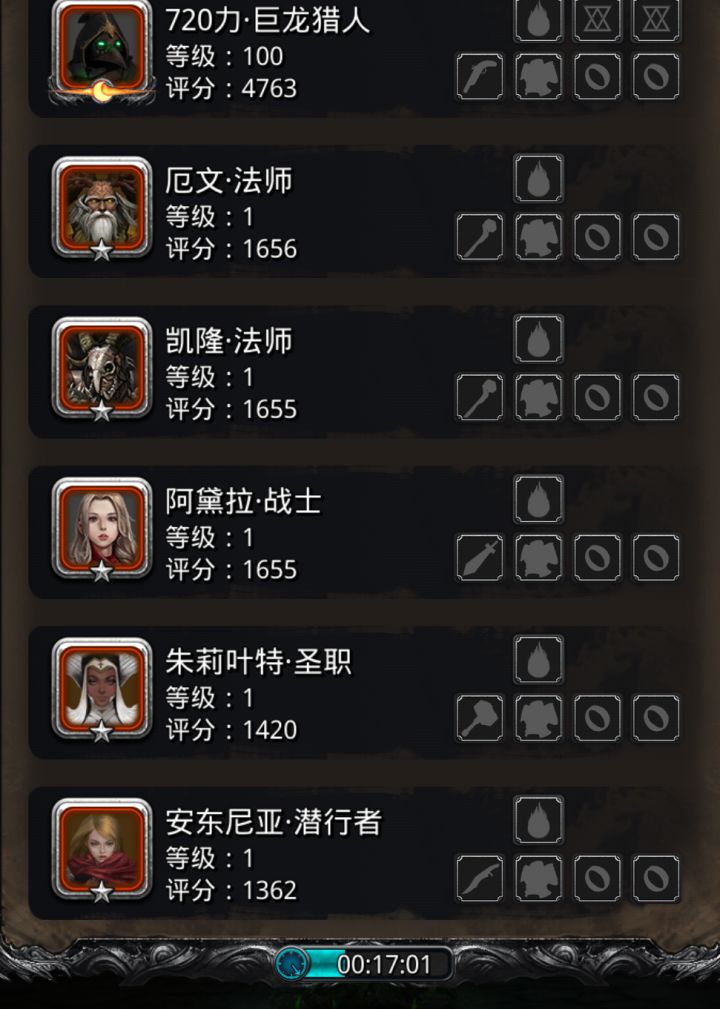
Task: Select the gun weapon slot for 巨龙猎人
Action: (480, 77)
